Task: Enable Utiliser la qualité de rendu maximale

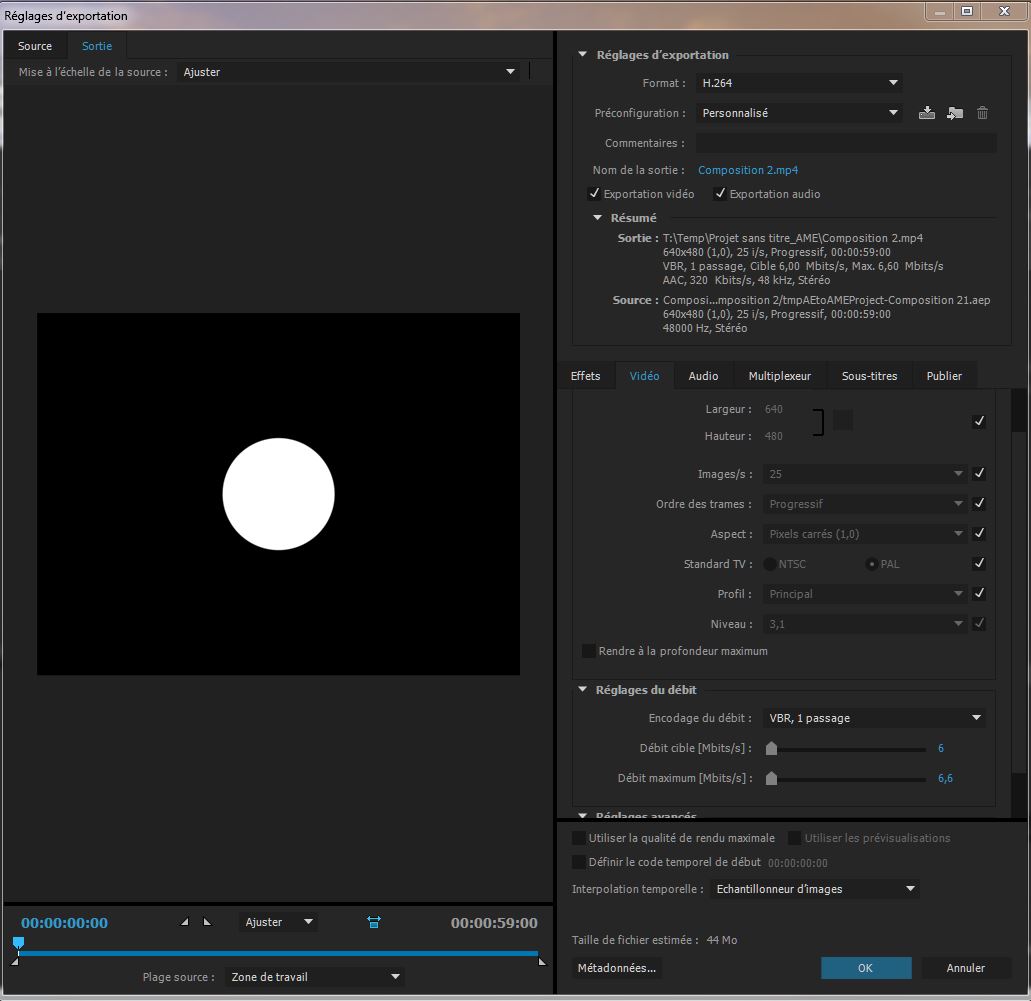Action: coord(579,838)
